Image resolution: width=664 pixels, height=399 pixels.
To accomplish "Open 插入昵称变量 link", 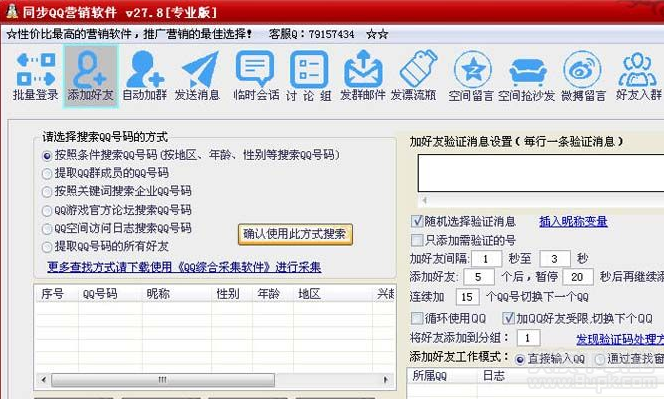I will click(573, 222).
